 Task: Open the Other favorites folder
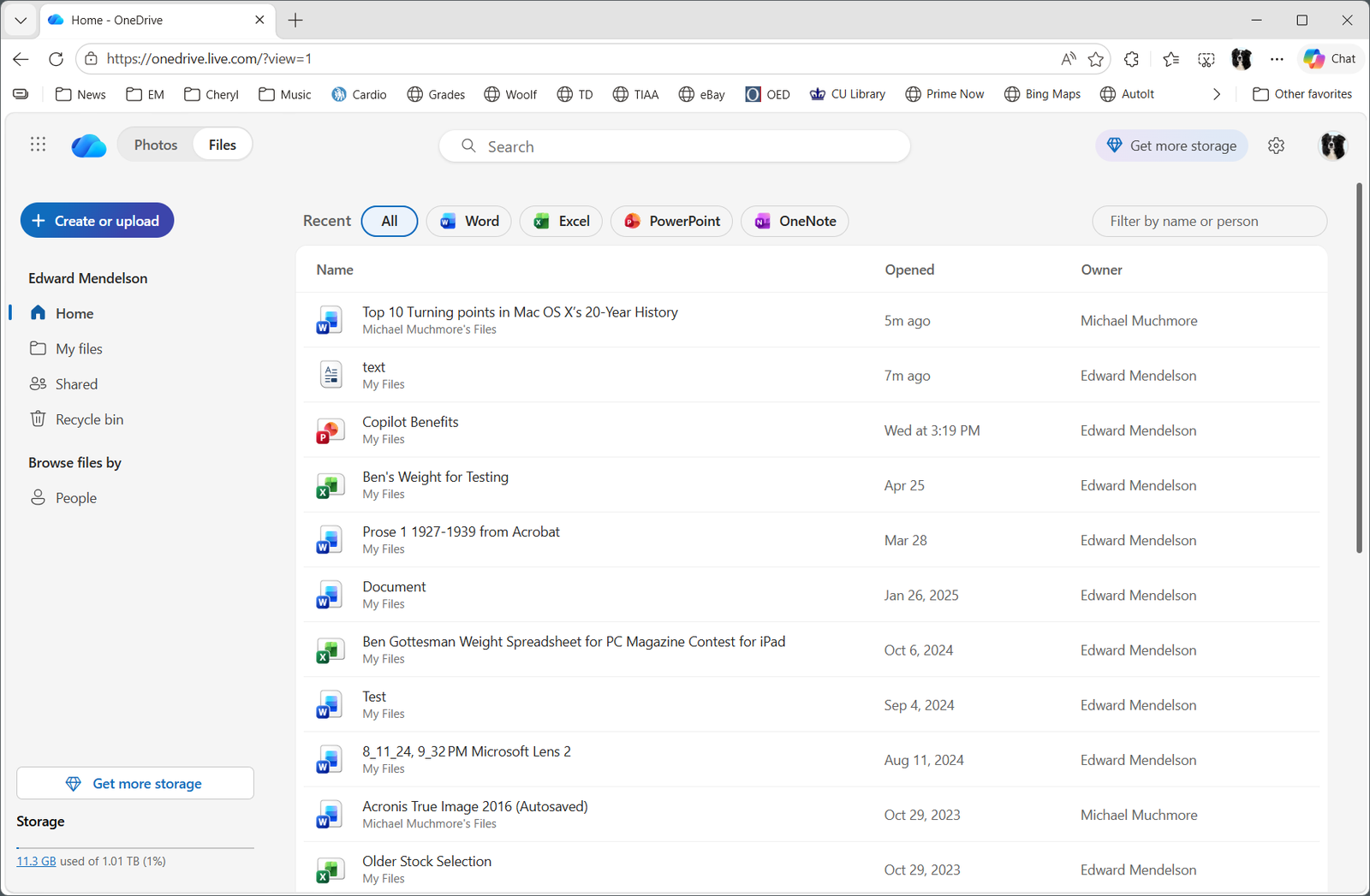click(x=1302, y=94)
